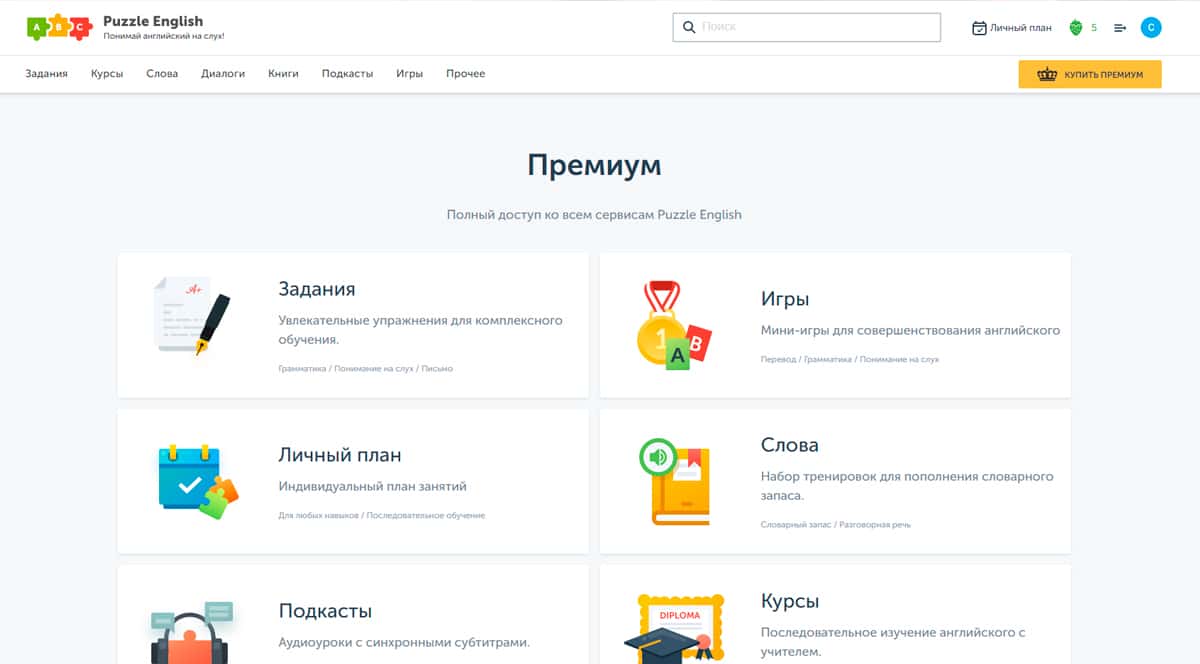
Task: Click the blue calendar Личный план icon
Action: [x=193, y=481]
